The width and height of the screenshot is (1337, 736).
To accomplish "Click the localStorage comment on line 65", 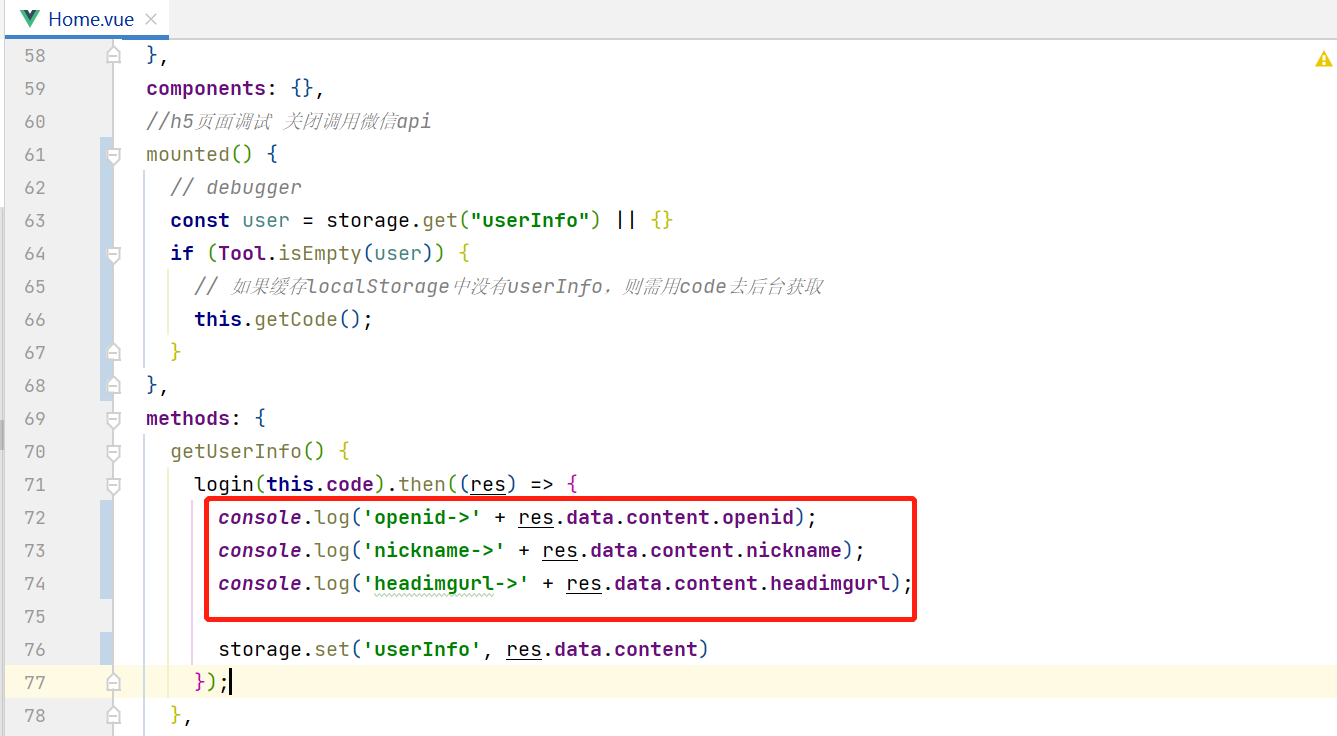I will [509, 286].
